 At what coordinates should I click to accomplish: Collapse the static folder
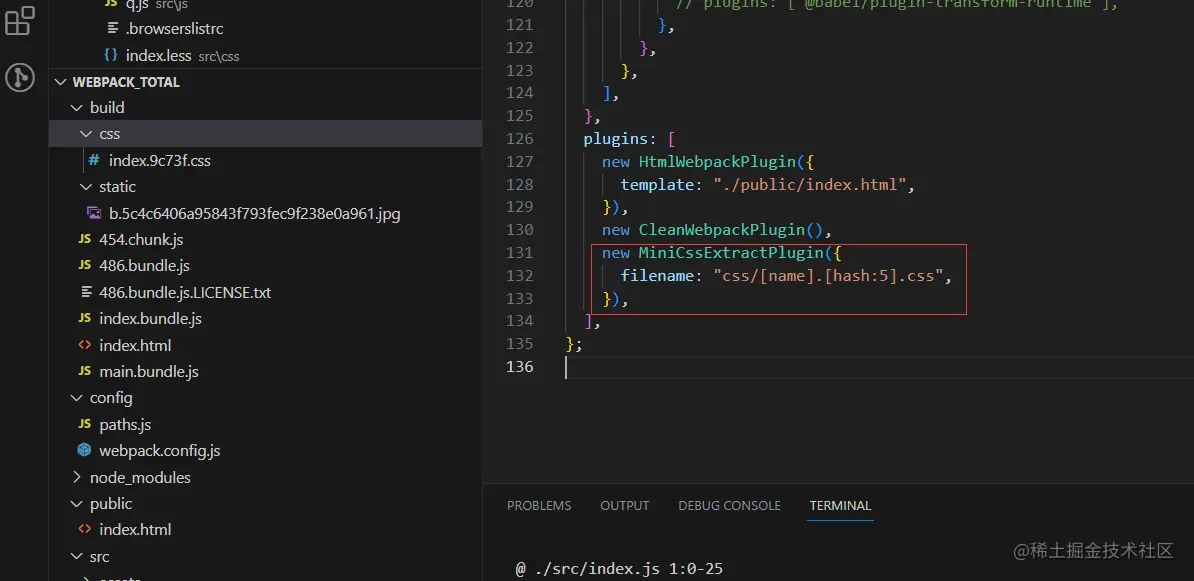pos(85,187)
